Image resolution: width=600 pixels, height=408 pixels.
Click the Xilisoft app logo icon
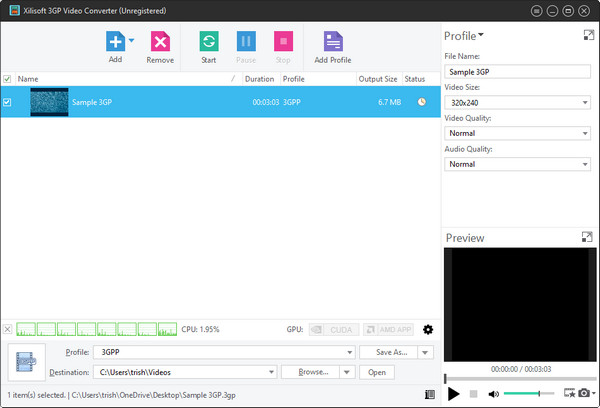point(15,10)
